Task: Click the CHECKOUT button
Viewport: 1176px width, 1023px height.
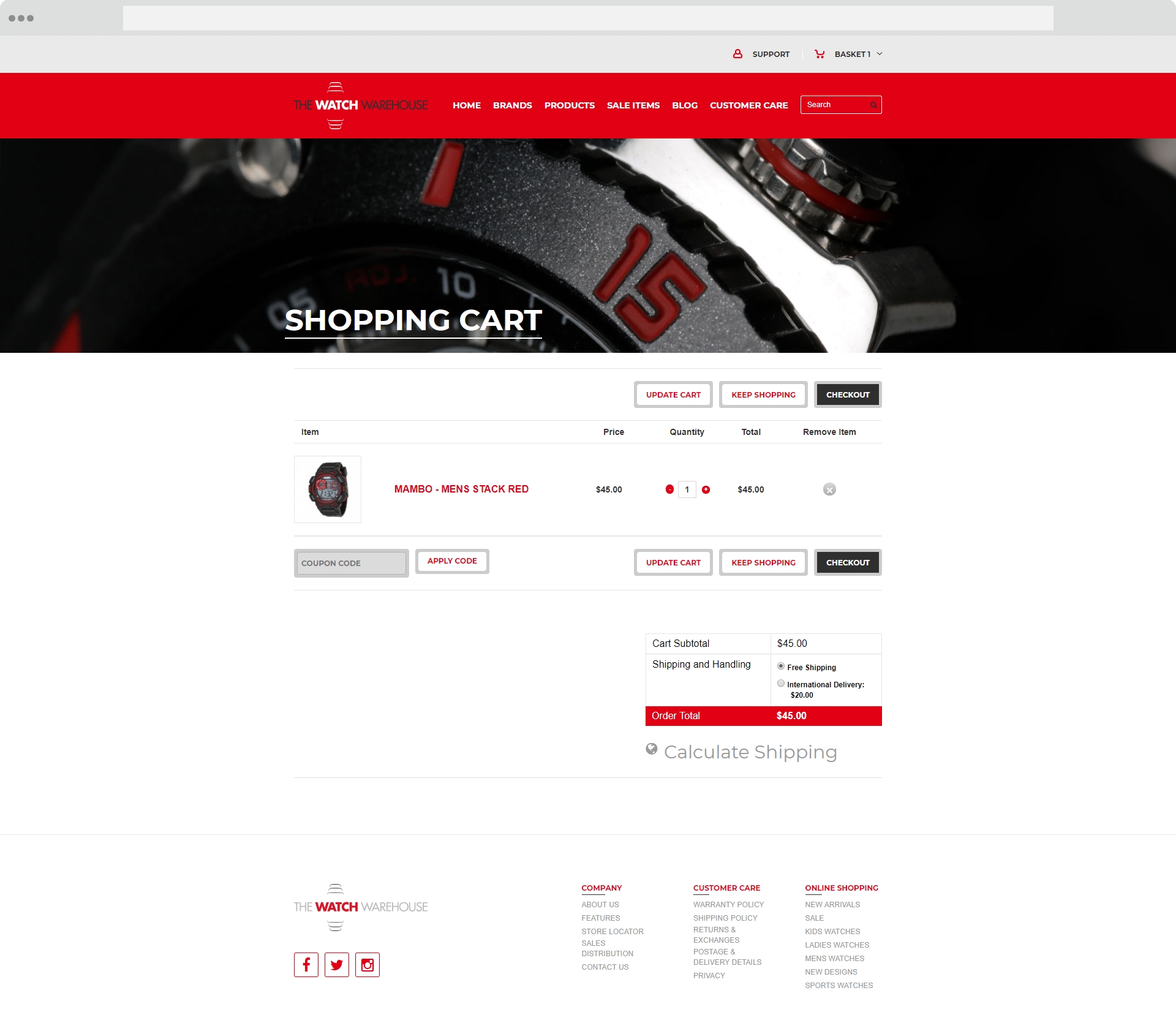Action: coord(848,394)
